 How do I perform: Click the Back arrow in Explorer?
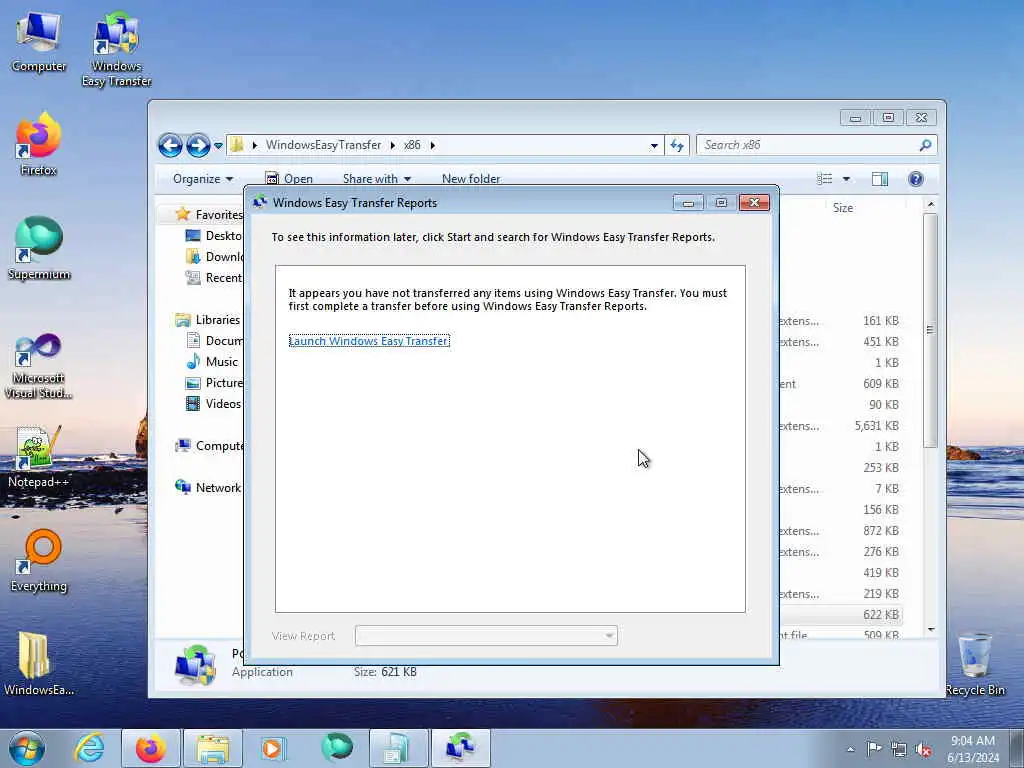(x=170, y=145)
